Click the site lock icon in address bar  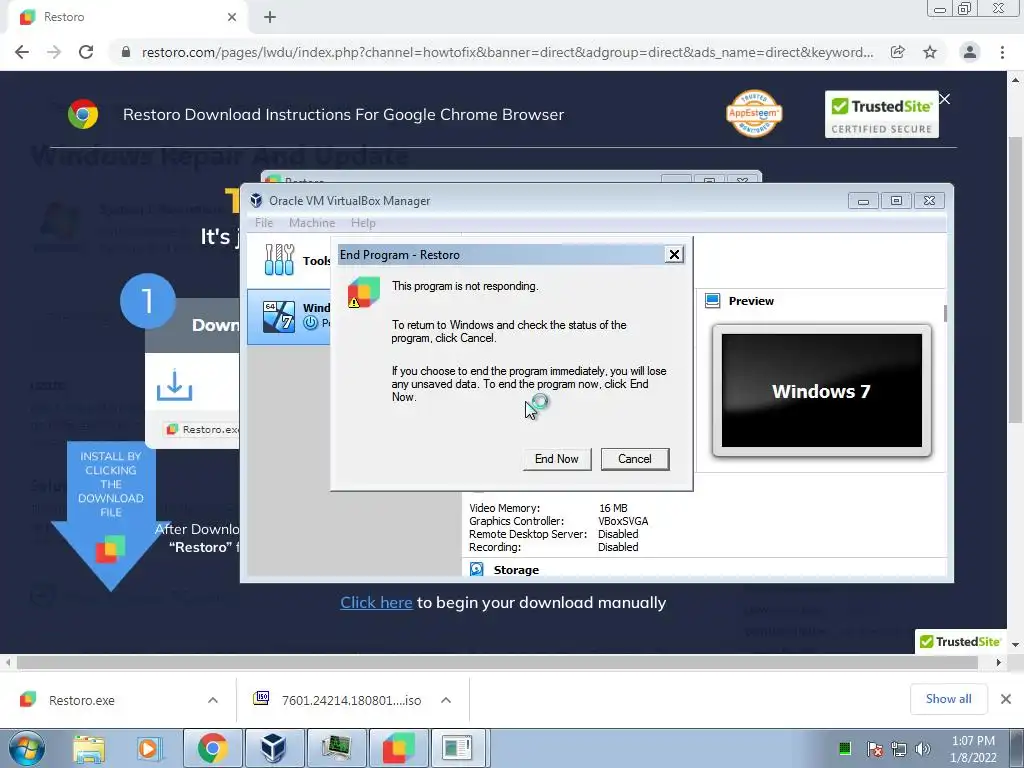click(126, 52)
